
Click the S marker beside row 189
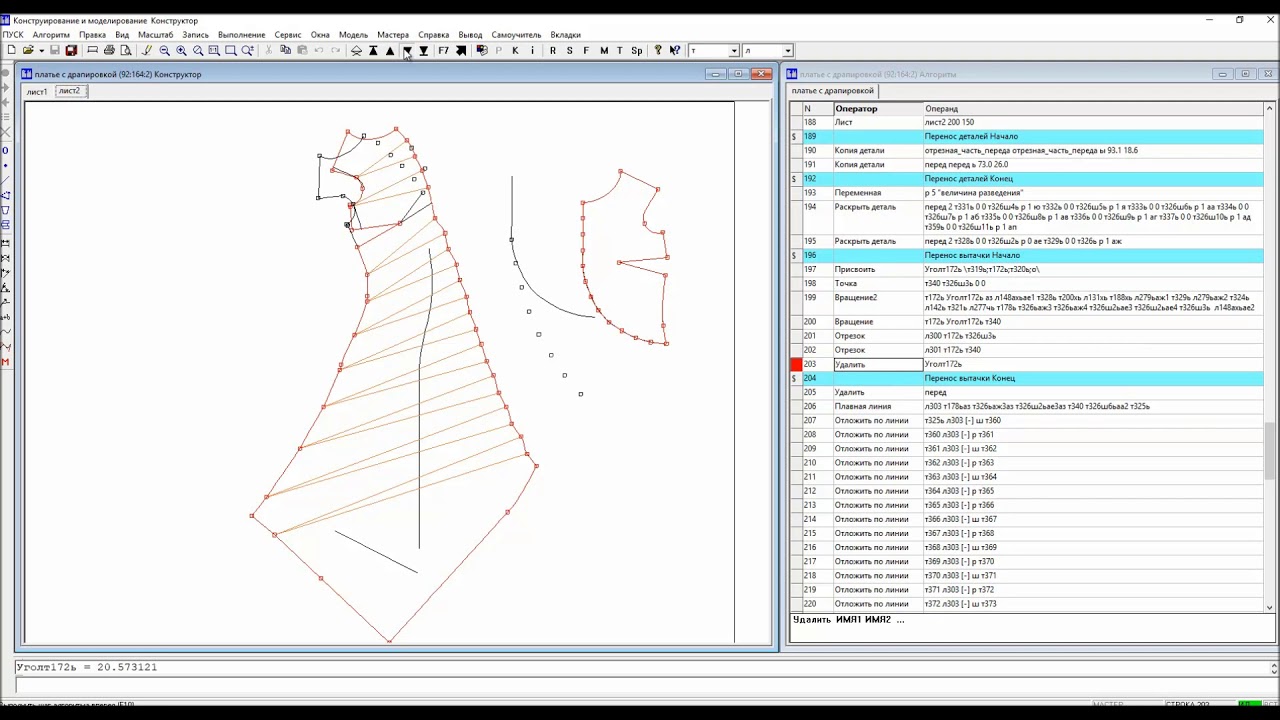pyautogui.click(x=795, y=136)
